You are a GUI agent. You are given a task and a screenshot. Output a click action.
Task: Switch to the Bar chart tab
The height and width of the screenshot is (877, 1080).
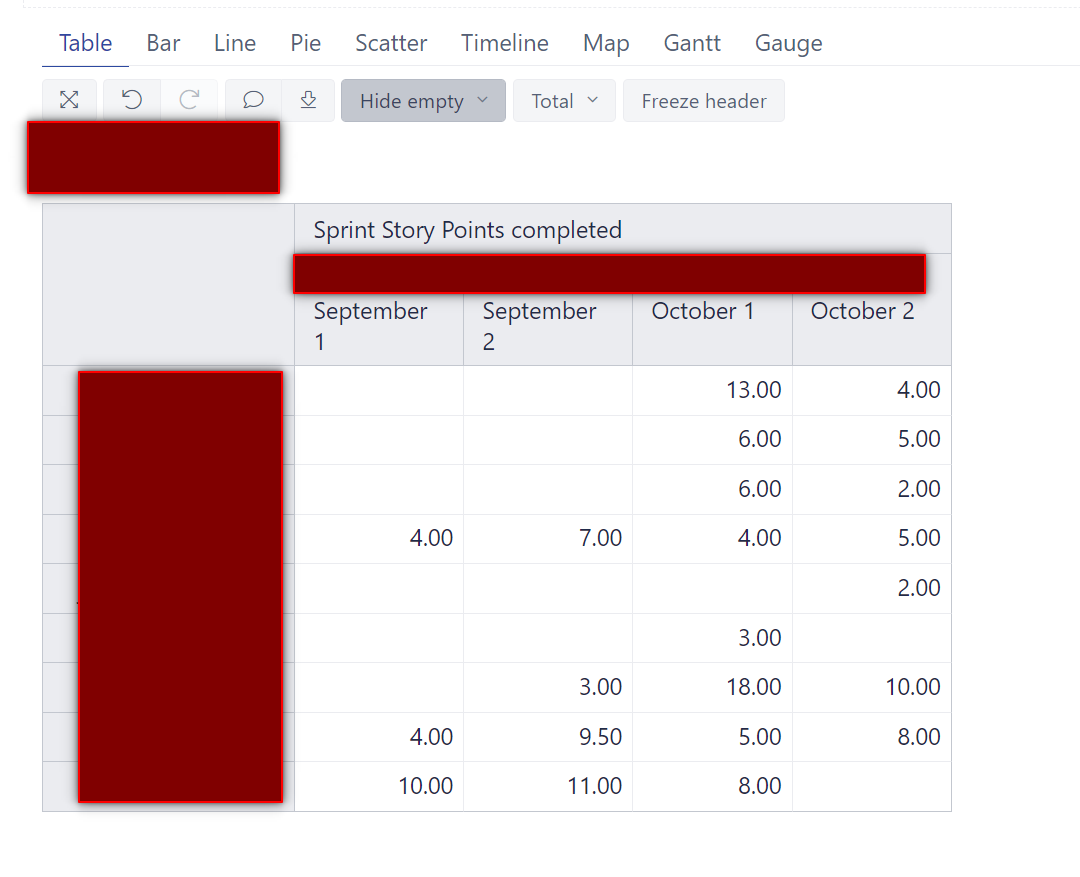(163, 43)
